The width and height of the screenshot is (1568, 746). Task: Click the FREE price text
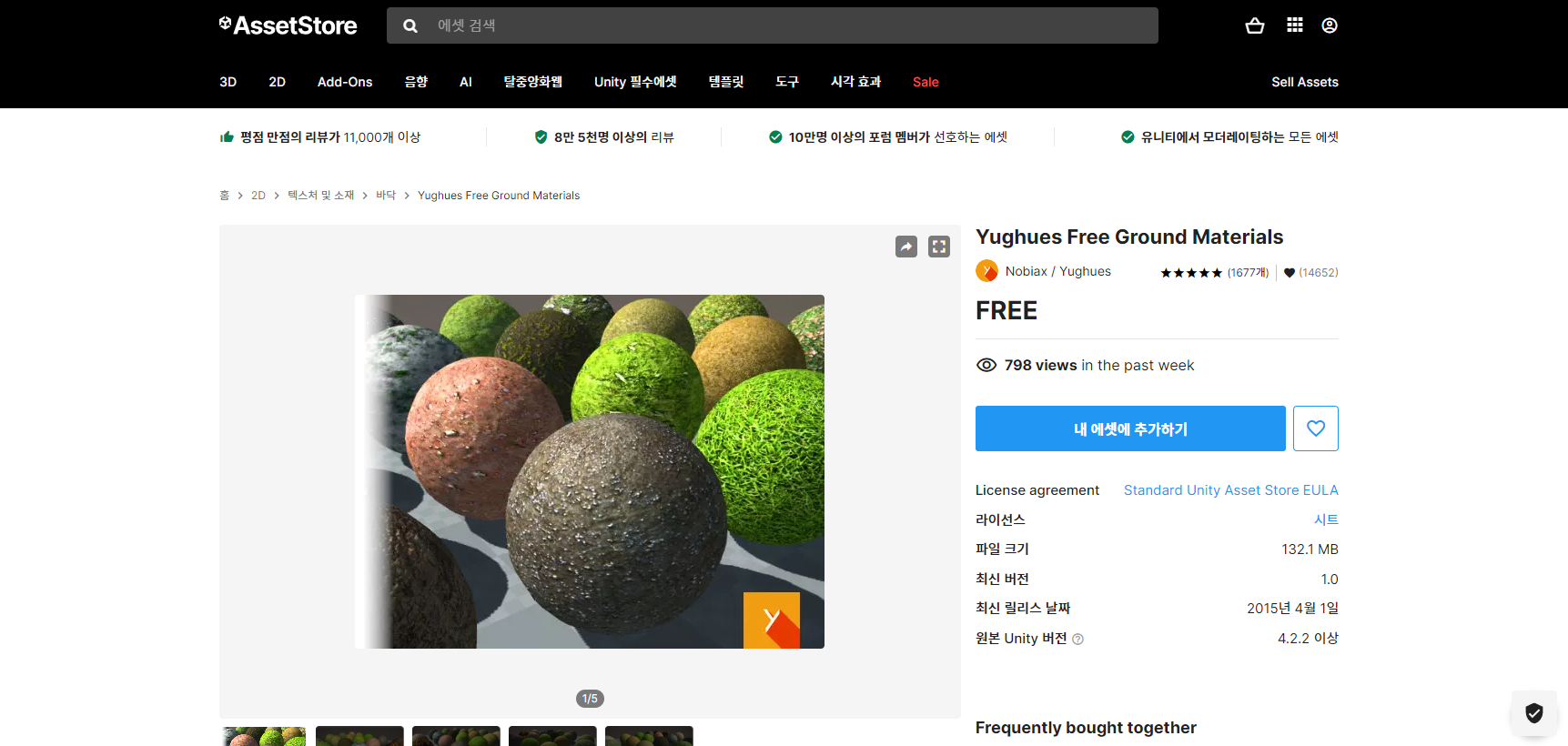(x=1007, y=311)
